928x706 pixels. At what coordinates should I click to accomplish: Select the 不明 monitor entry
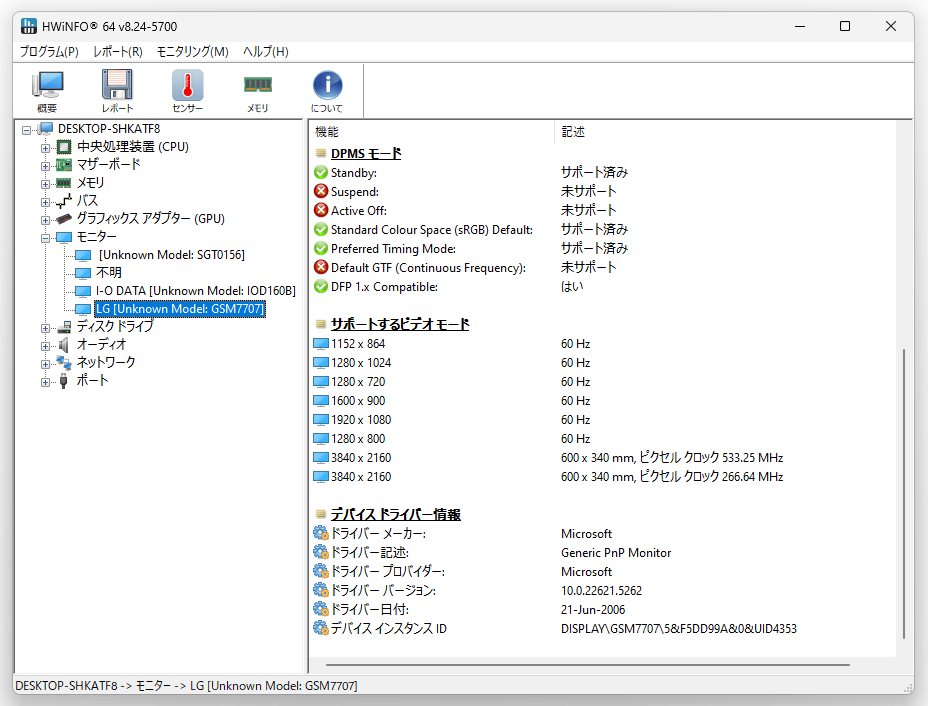pos(109,273)
